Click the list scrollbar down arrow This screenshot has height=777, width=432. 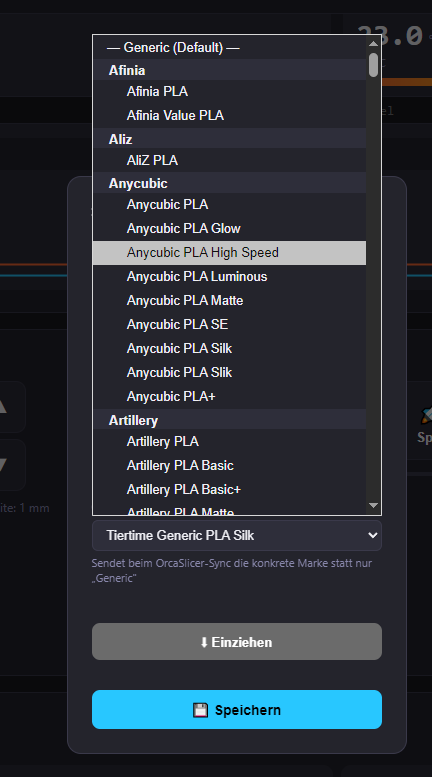(374, 505)
